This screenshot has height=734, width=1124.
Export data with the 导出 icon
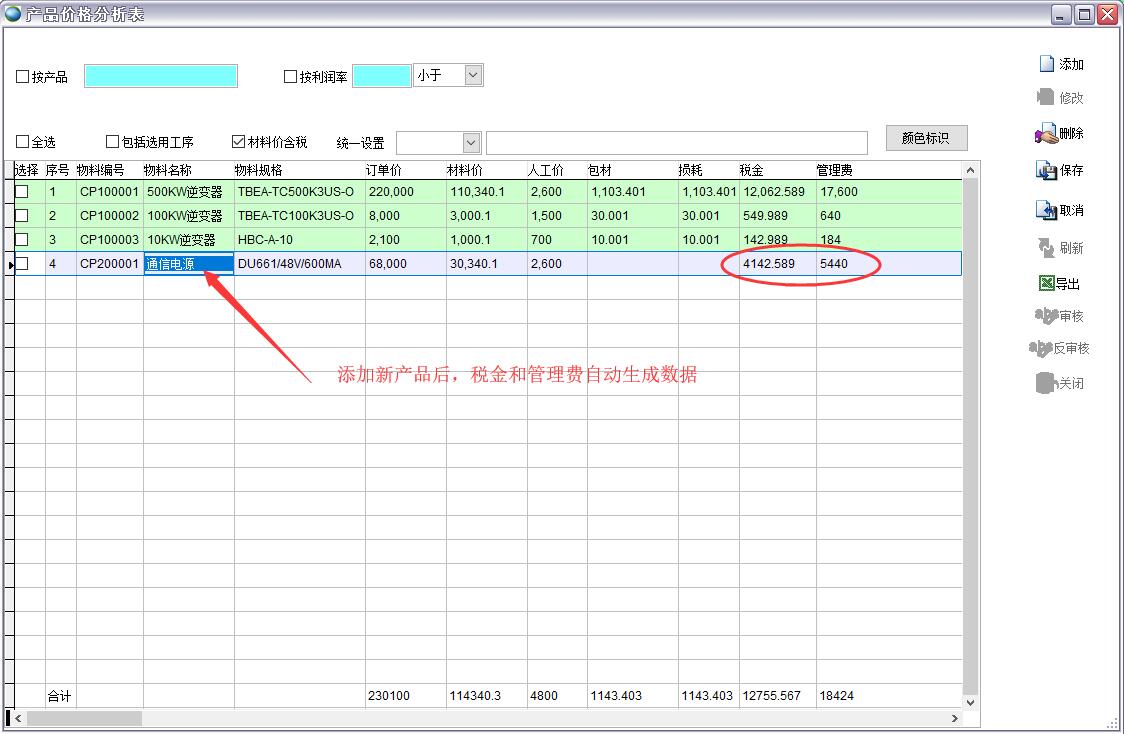pos(1046,284)
